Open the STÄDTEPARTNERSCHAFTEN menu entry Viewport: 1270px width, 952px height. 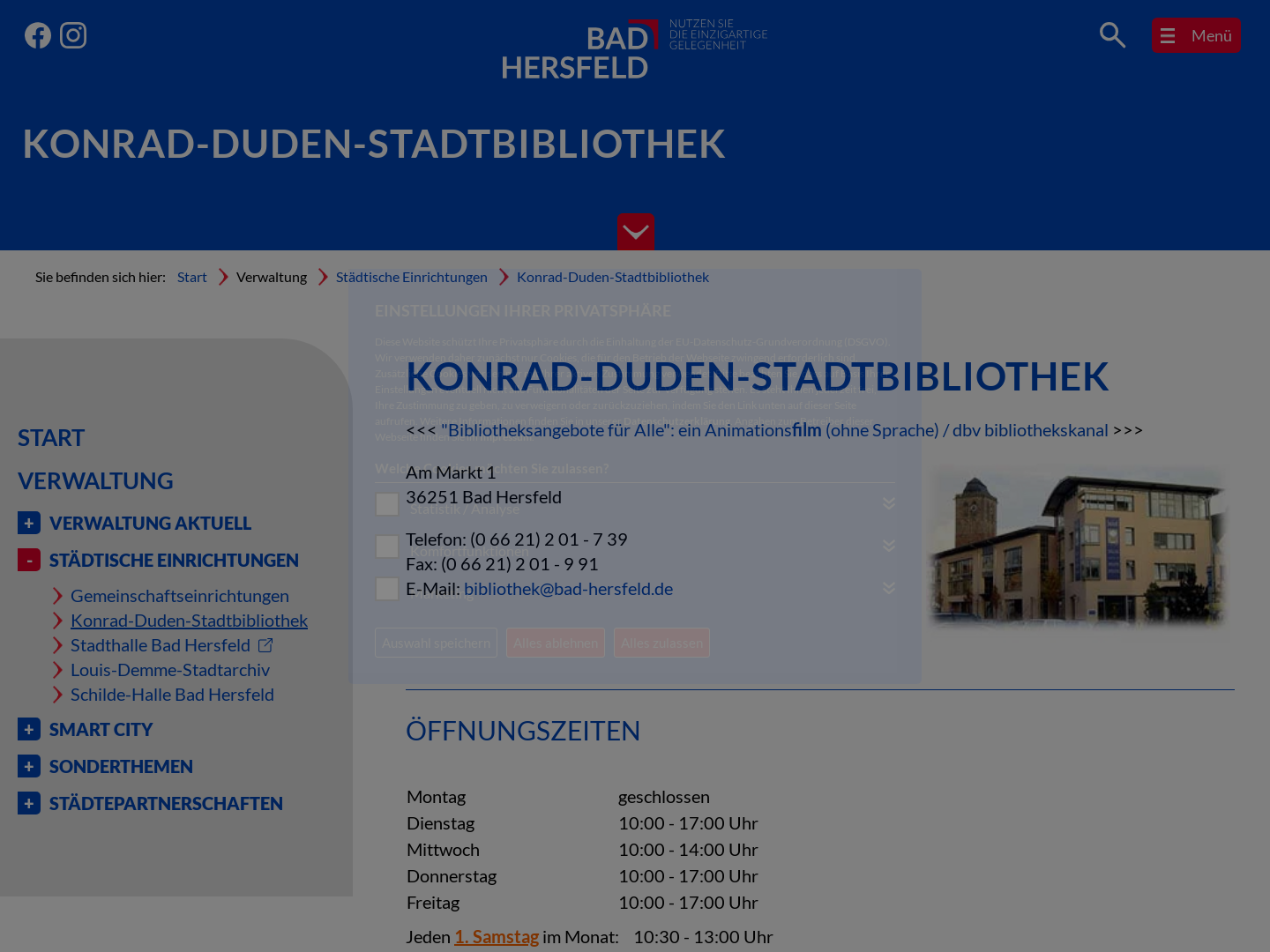coord(166,803)
